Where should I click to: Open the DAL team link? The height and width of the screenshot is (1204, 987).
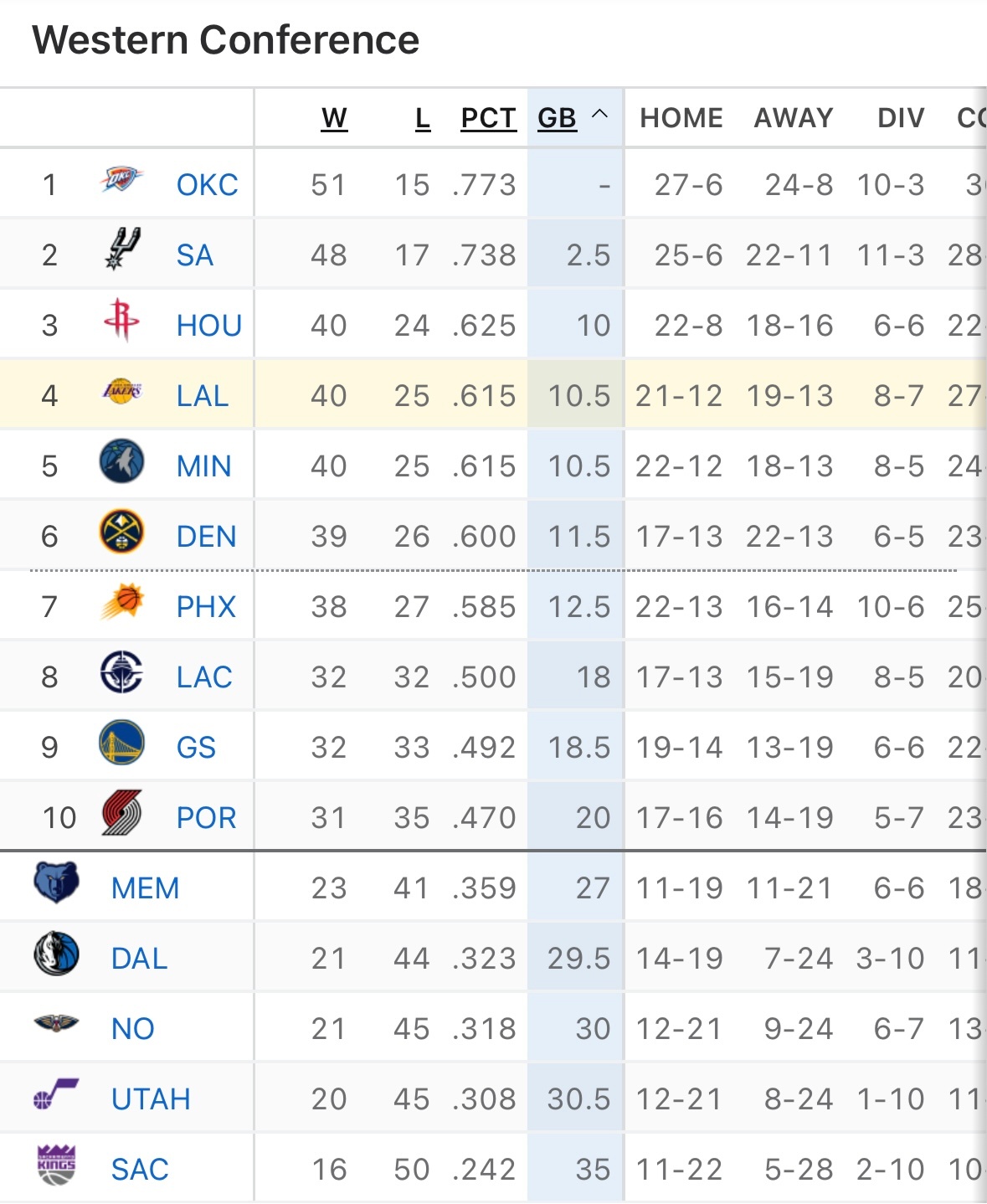tap(139, 958)
